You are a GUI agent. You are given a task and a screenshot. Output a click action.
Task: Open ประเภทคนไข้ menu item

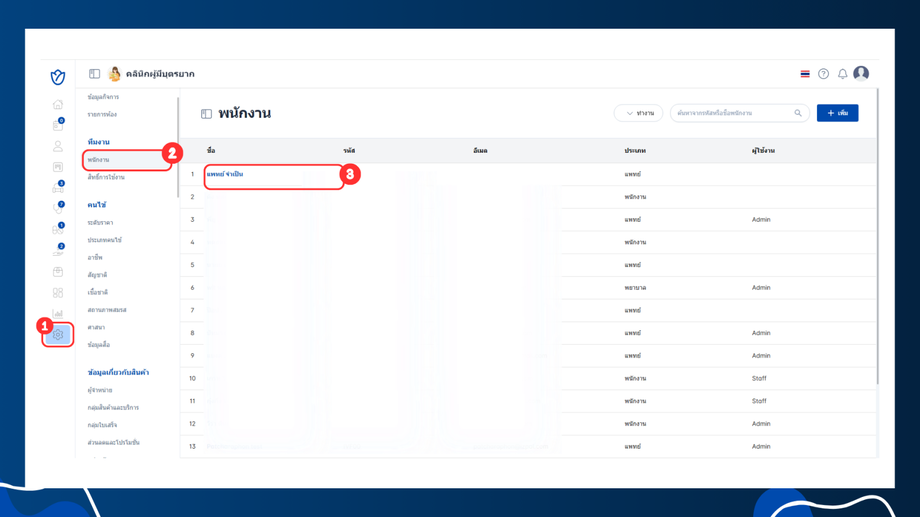click(104, 240)
